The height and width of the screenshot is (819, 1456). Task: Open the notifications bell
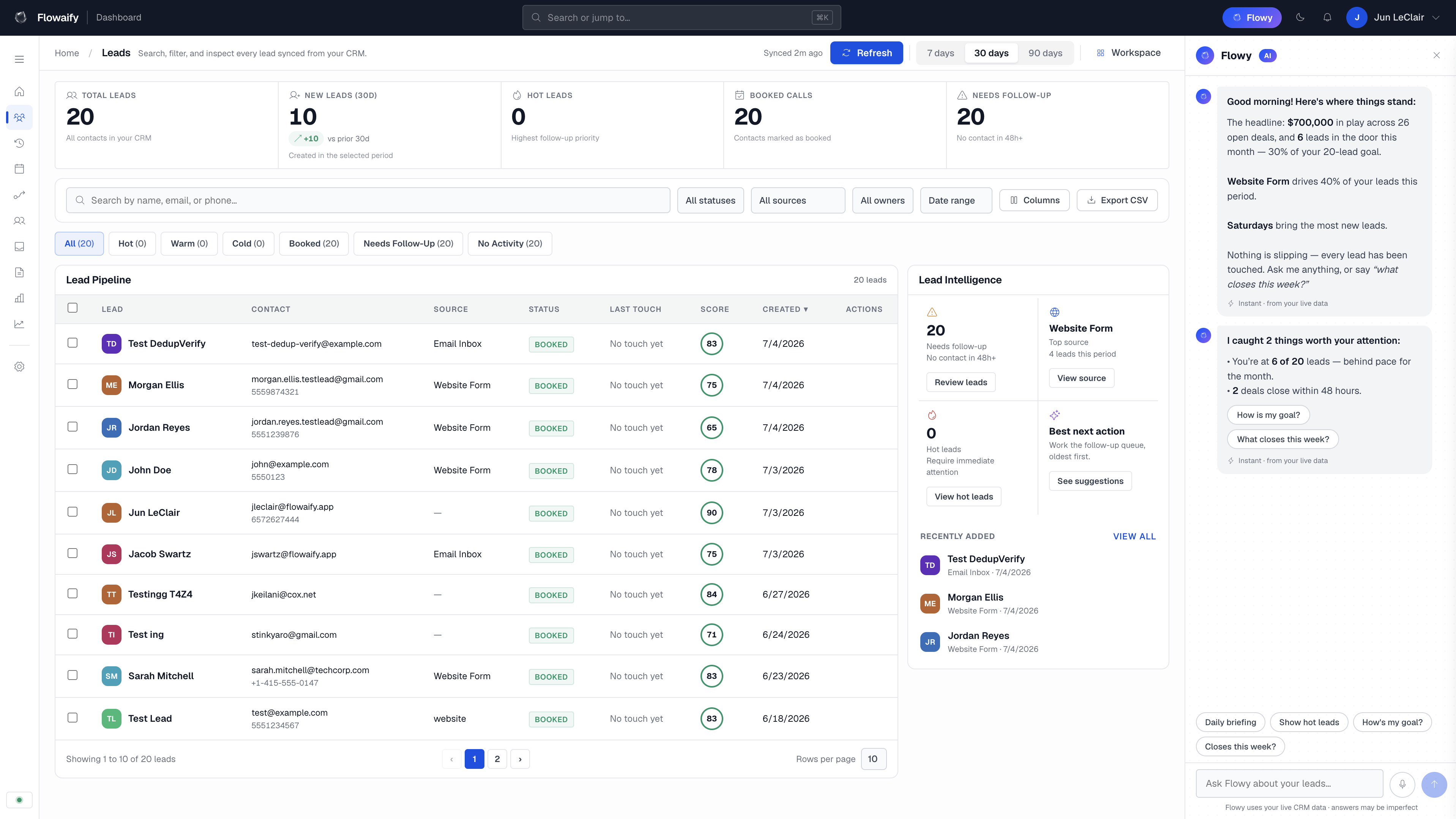click(x=1327, y=17)
